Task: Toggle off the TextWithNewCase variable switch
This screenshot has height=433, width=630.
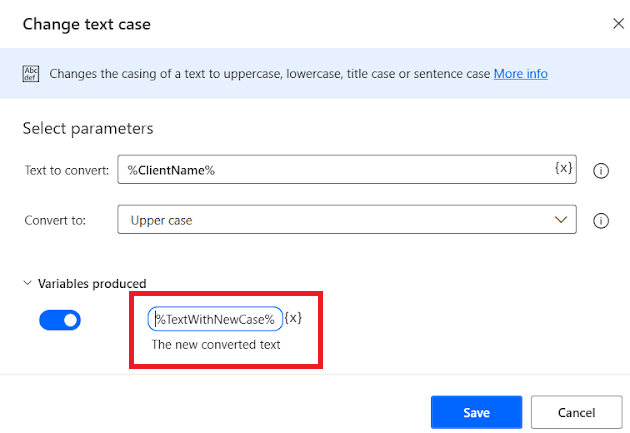Action: click(x=60, y=320)
